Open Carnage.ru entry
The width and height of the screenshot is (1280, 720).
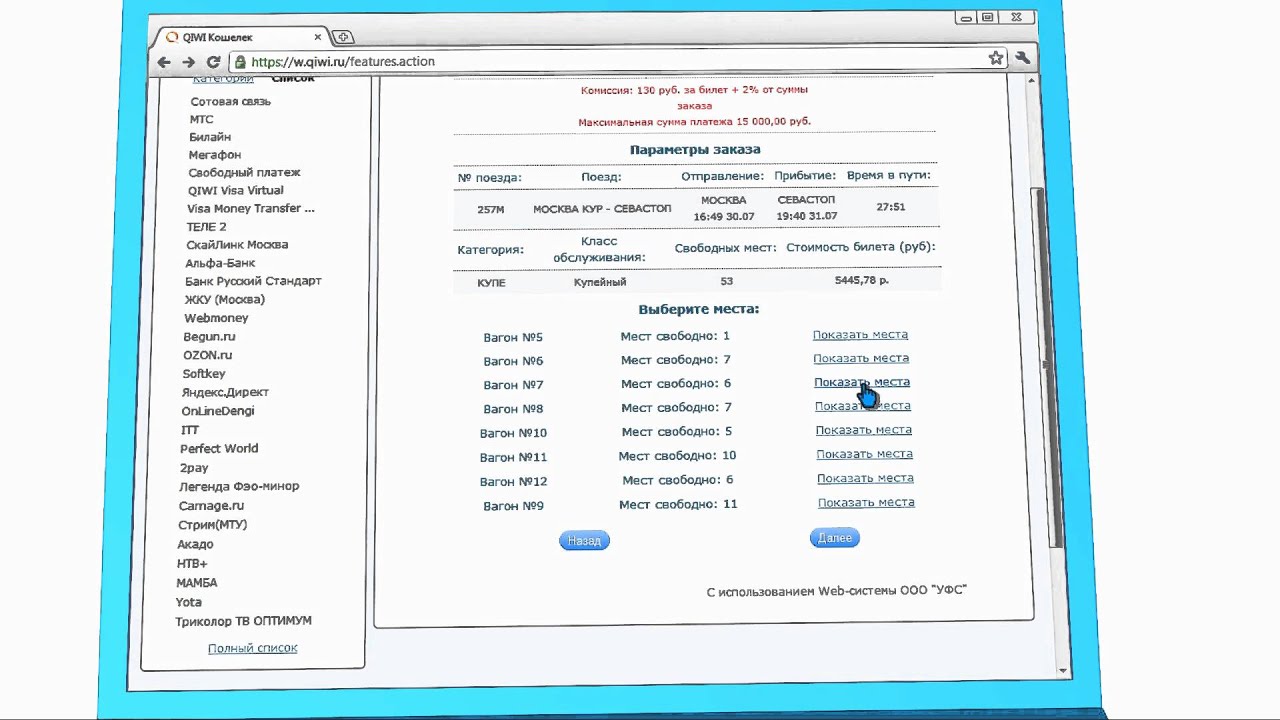point(211,505)
